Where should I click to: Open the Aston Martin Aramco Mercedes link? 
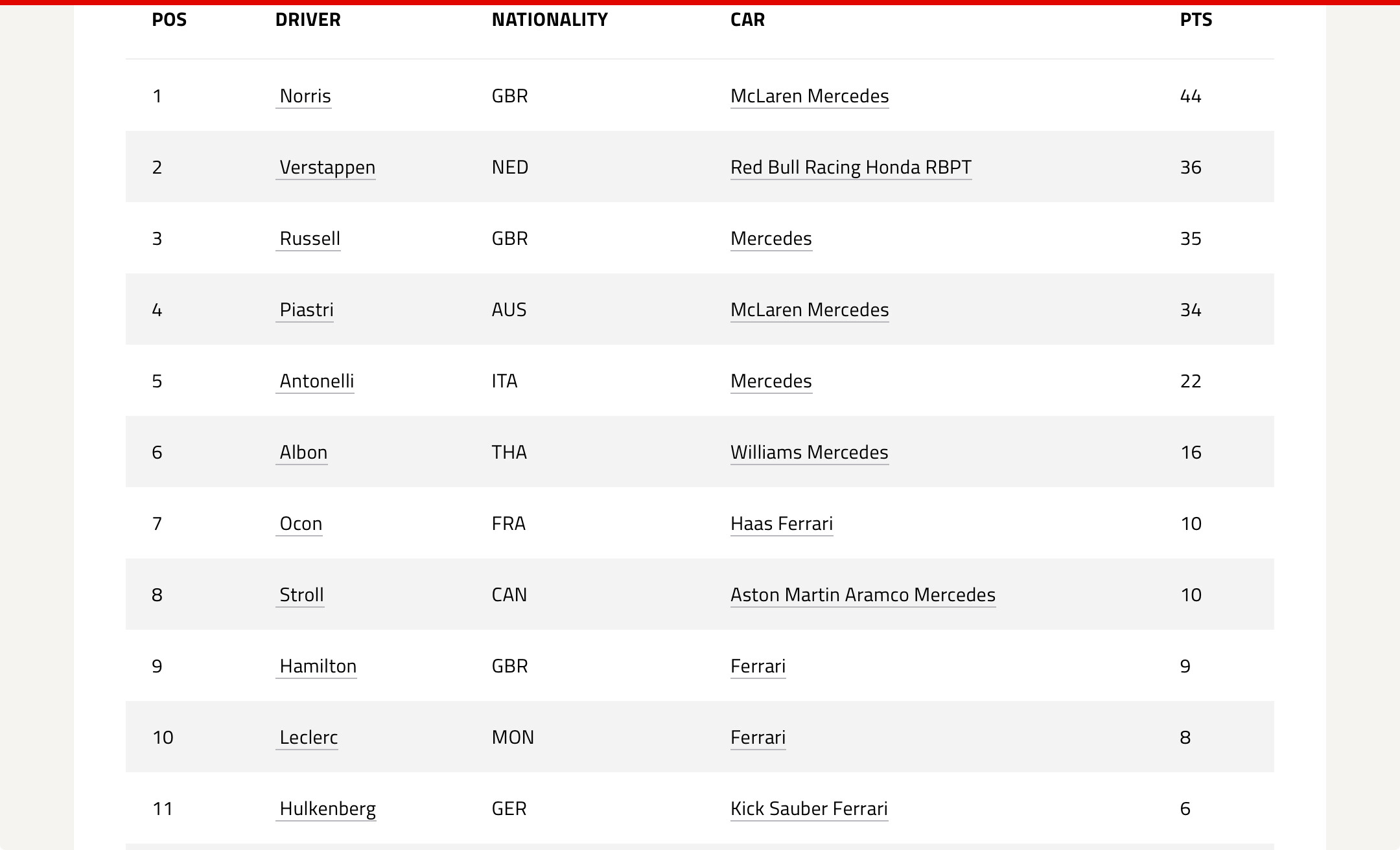click(863, 595)
